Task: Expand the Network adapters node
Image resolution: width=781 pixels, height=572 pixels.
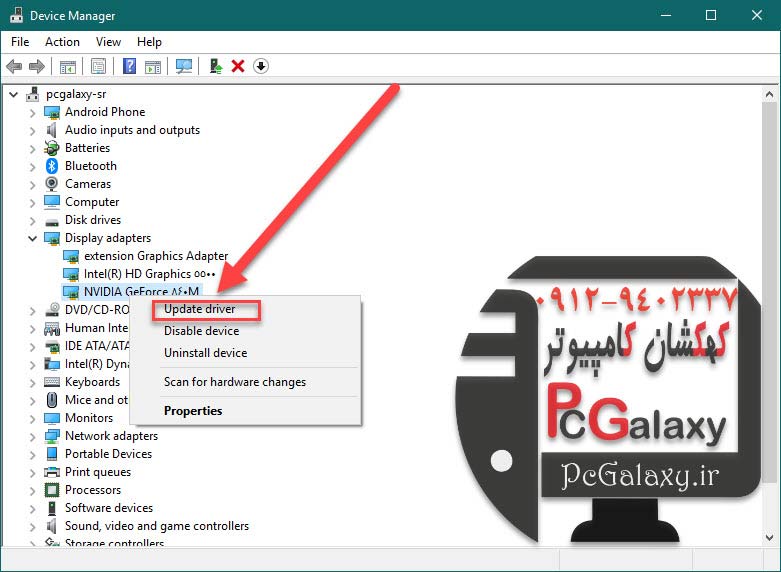Action: click(x=33, y=436)
